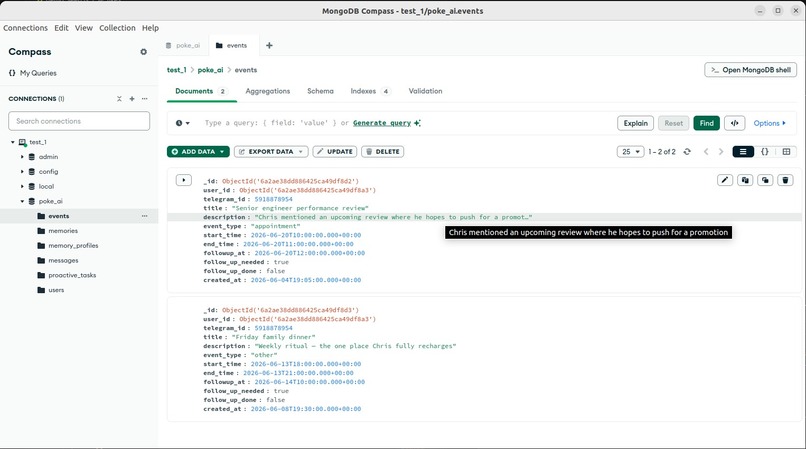Select memory_profiles collection
The height and width of the screenshot is (449, 806).
point(73,246)
